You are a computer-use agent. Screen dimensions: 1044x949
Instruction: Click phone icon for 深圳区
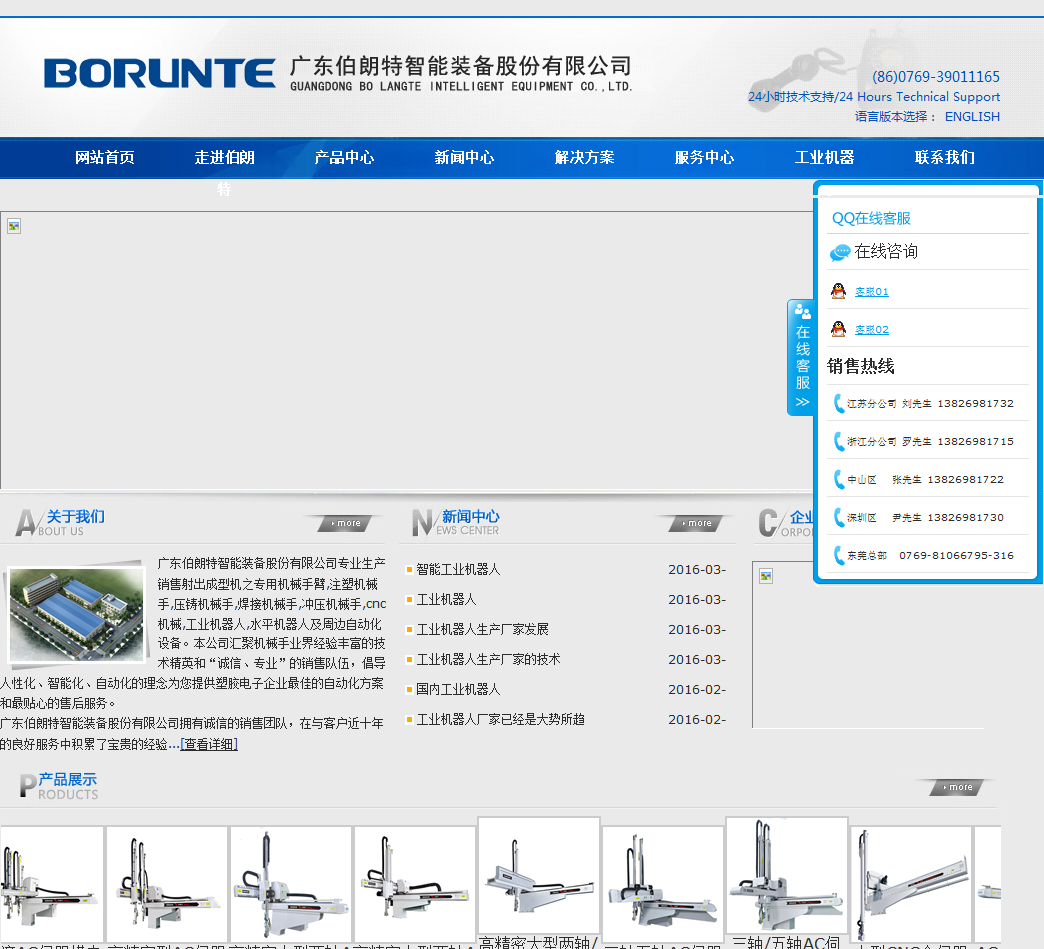[x=839, y=517]
